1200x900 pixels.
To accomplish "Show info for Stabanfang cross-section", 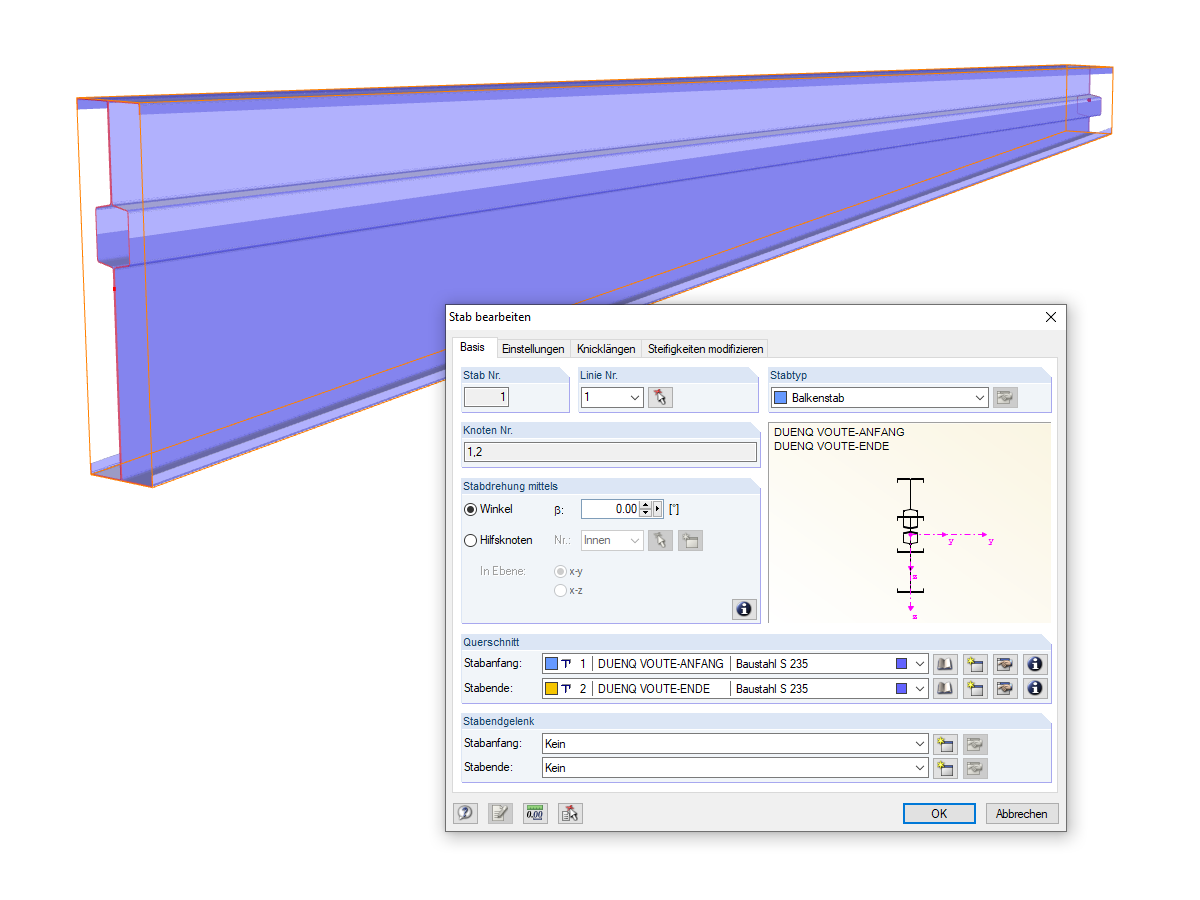I will [1035, 663].
